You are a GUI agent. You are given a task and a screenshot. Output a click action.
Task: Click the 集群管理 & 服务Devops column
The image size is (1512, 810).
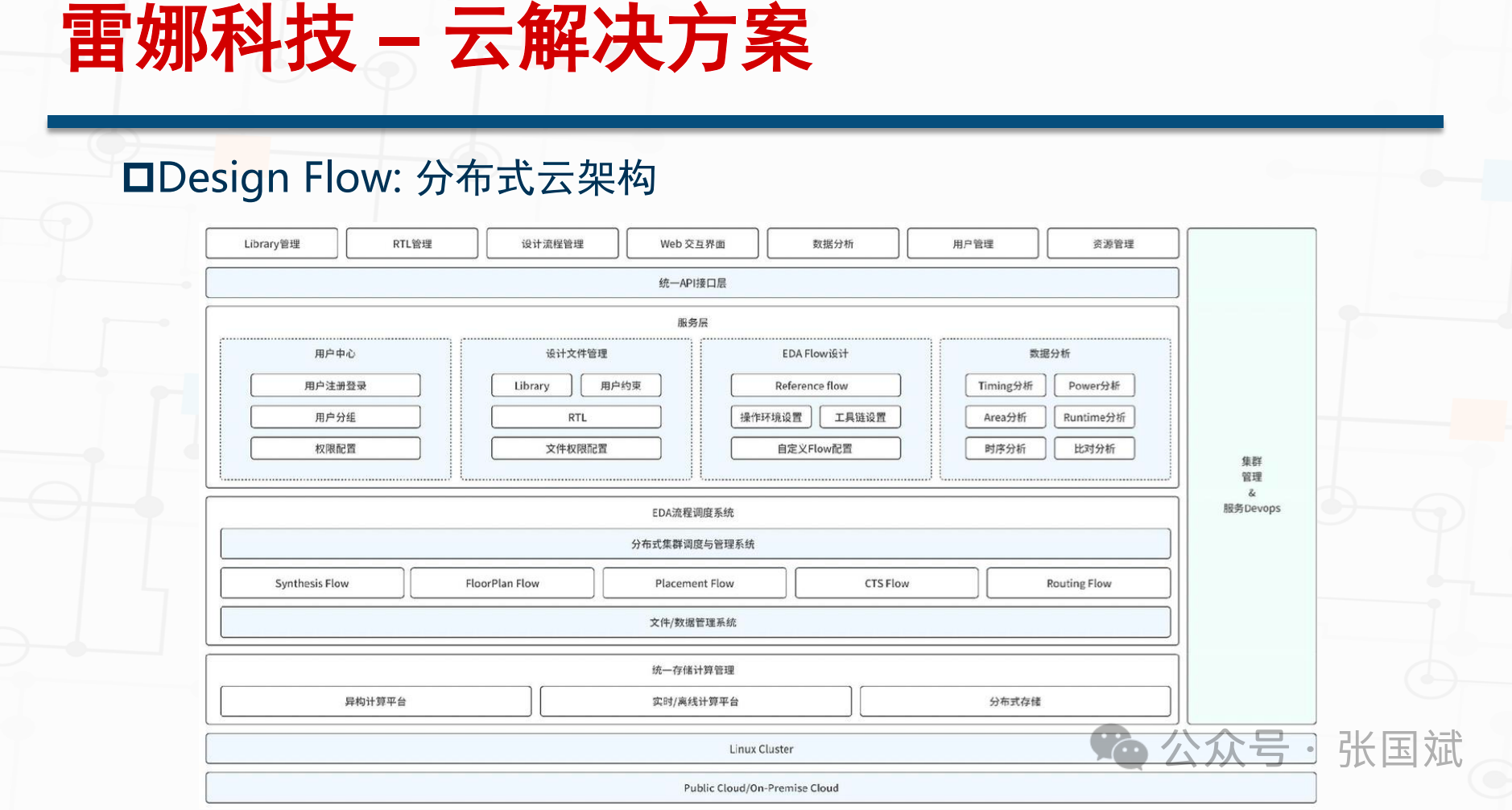click(1252, 477)
